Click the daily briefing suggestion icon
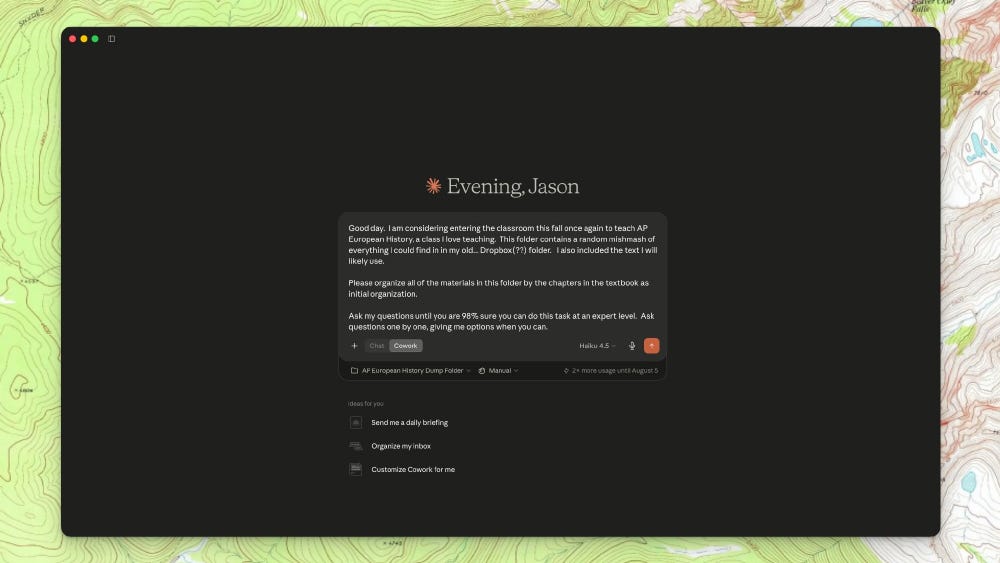 356,422
